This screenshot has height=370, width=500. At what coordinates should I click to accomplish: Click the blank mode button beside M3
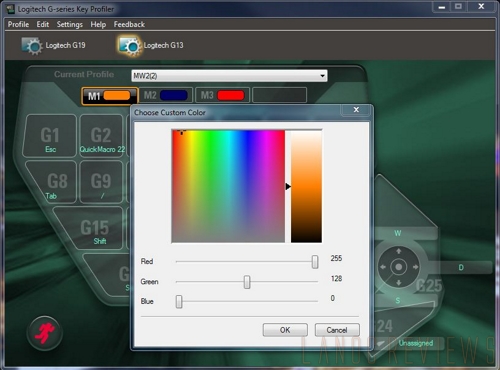[279, 95]
